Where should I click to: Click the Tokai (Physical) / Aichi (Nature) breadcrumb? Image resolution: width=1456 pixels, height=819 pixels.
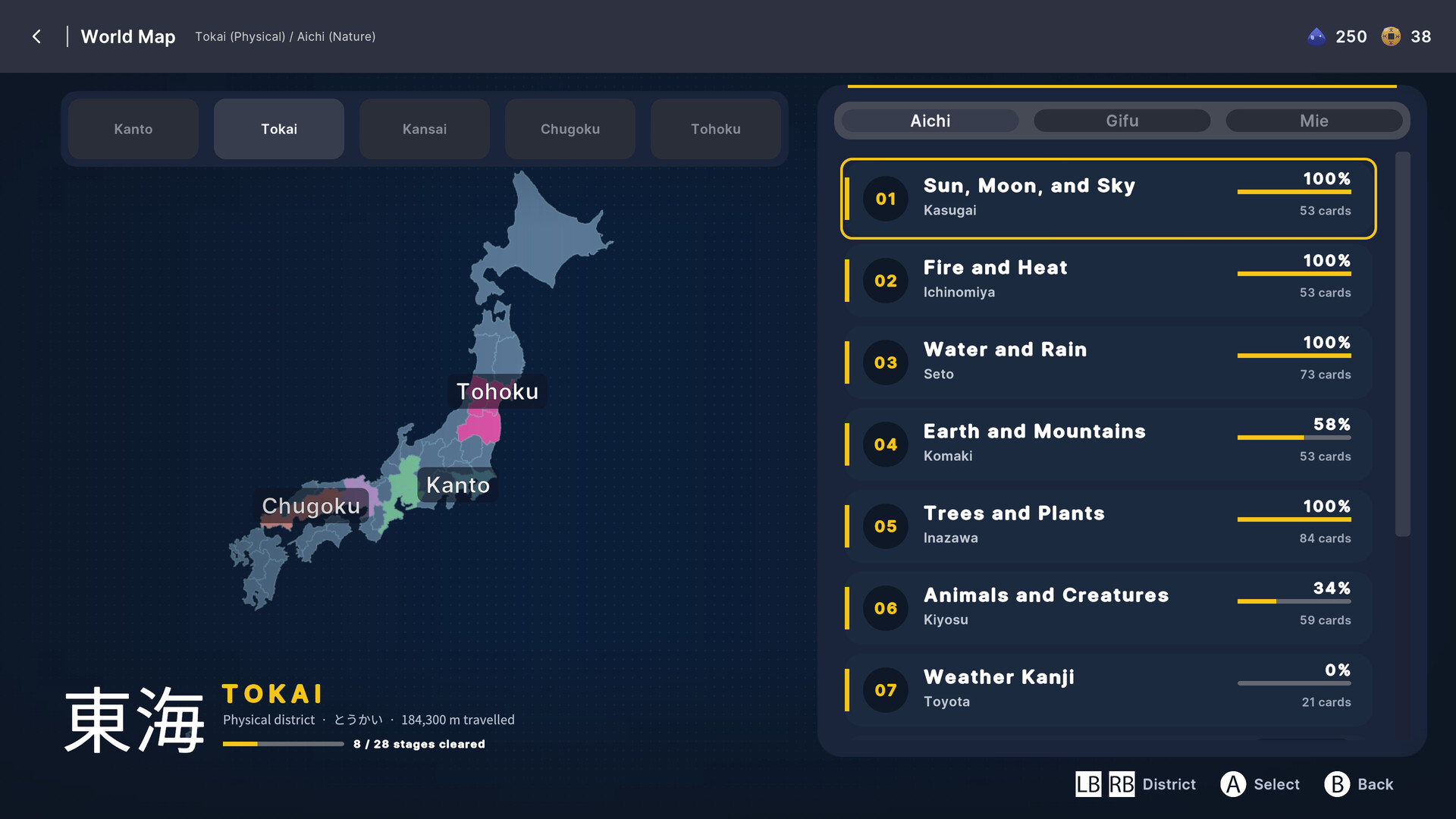tap(285, 36)
